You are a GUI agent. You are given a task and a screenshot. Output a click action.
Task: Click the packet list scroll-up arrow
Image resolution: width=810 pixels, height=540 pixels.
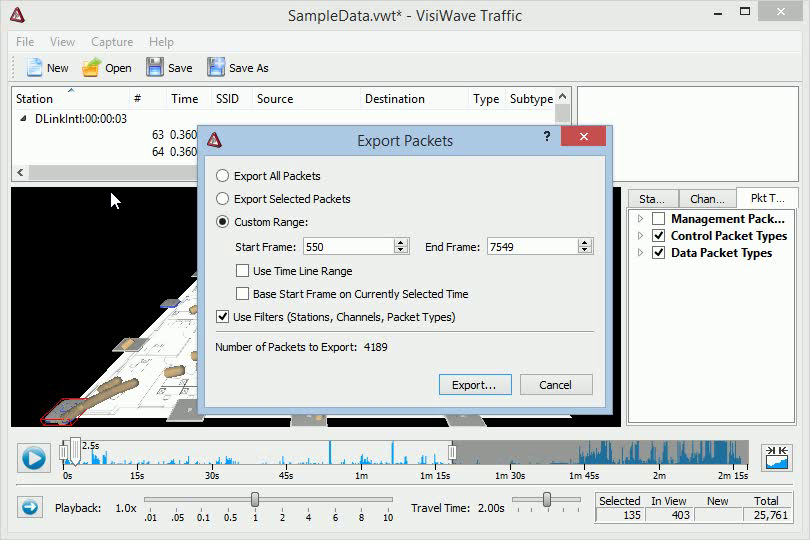(x=563, y=97)
